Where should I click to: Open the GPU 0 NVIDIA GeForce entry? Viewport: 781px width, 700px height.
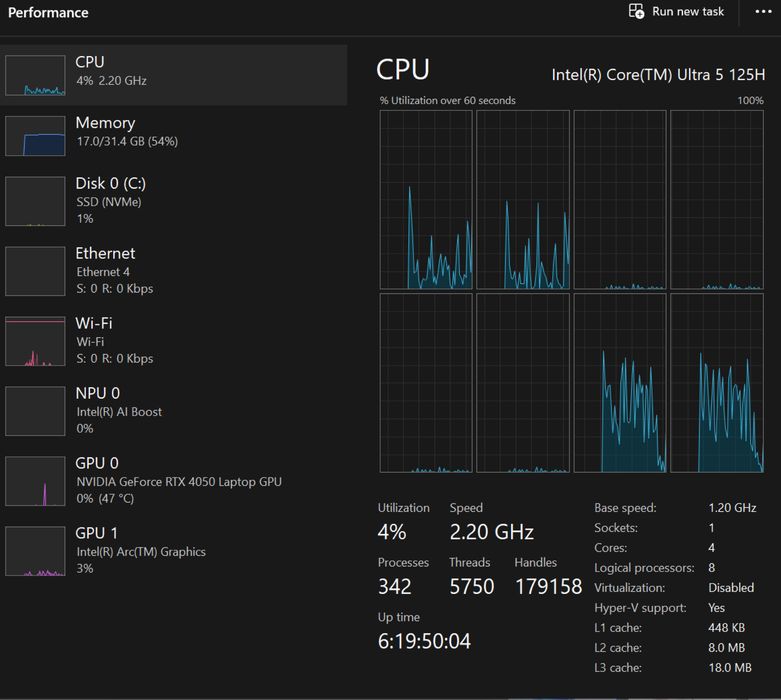(173, 481)
